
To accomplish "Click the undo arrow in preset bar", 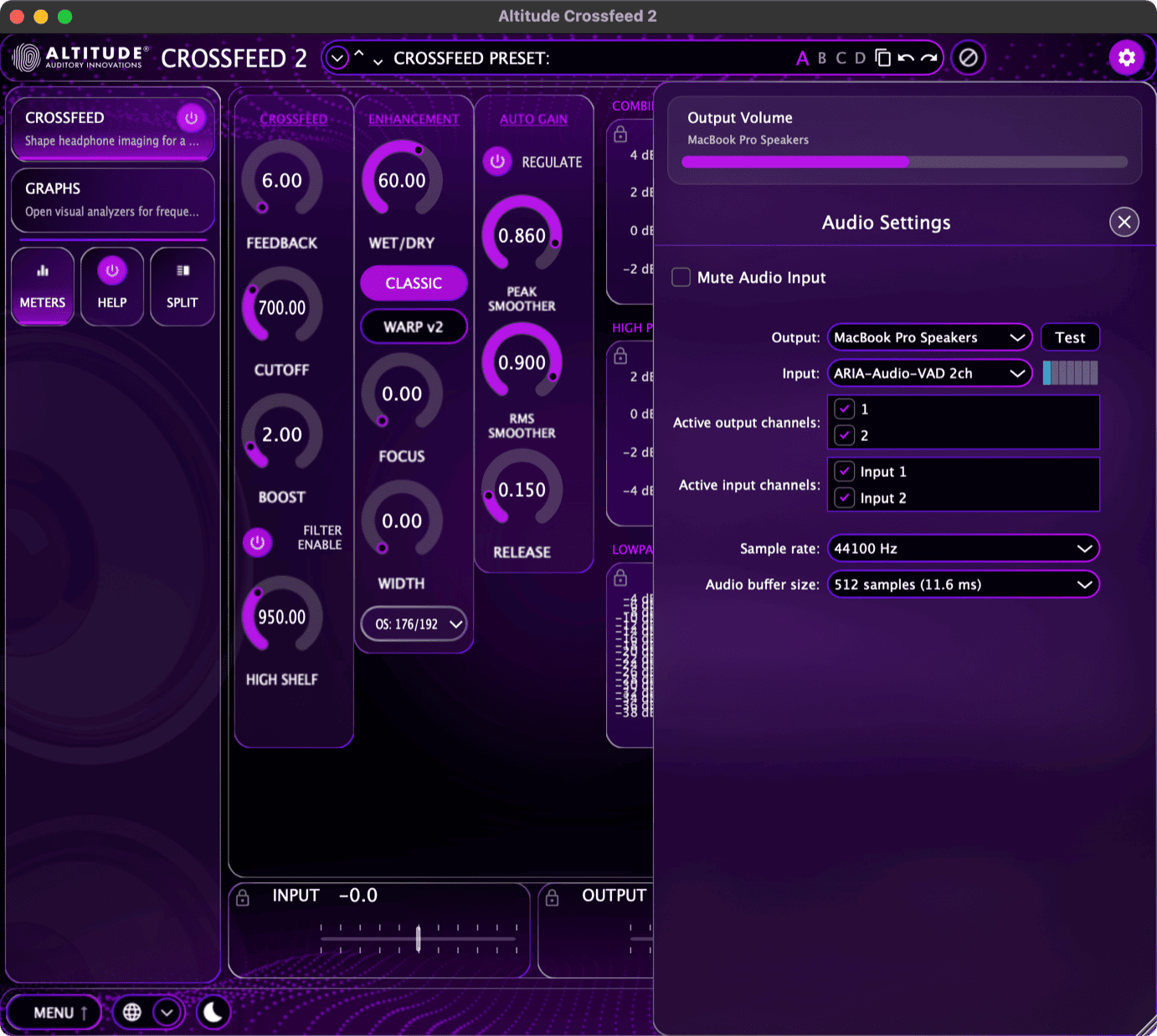I will tap(906, 58).
